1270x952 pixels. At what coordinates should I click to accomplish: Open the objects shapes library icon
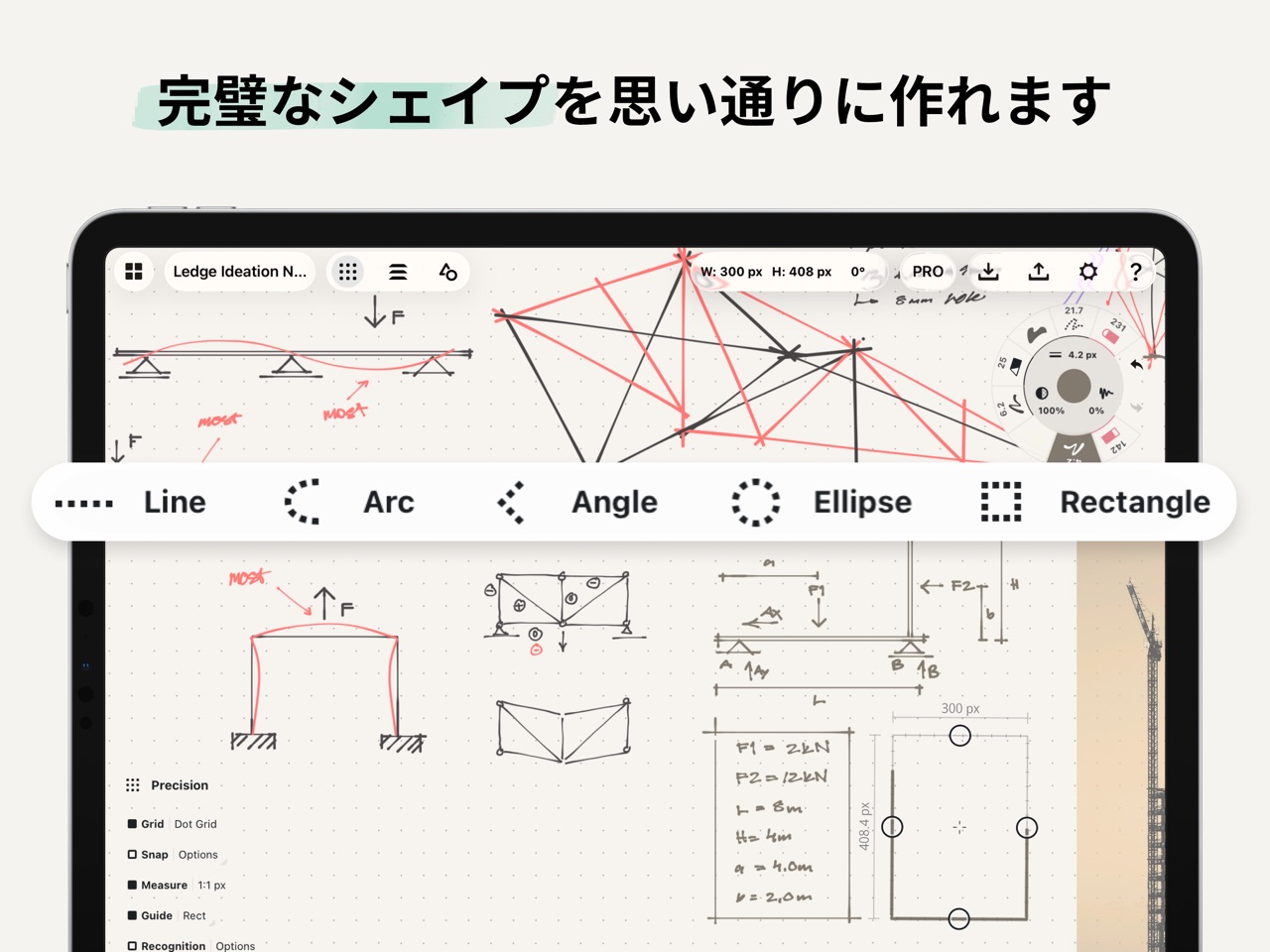click(447, 272)
